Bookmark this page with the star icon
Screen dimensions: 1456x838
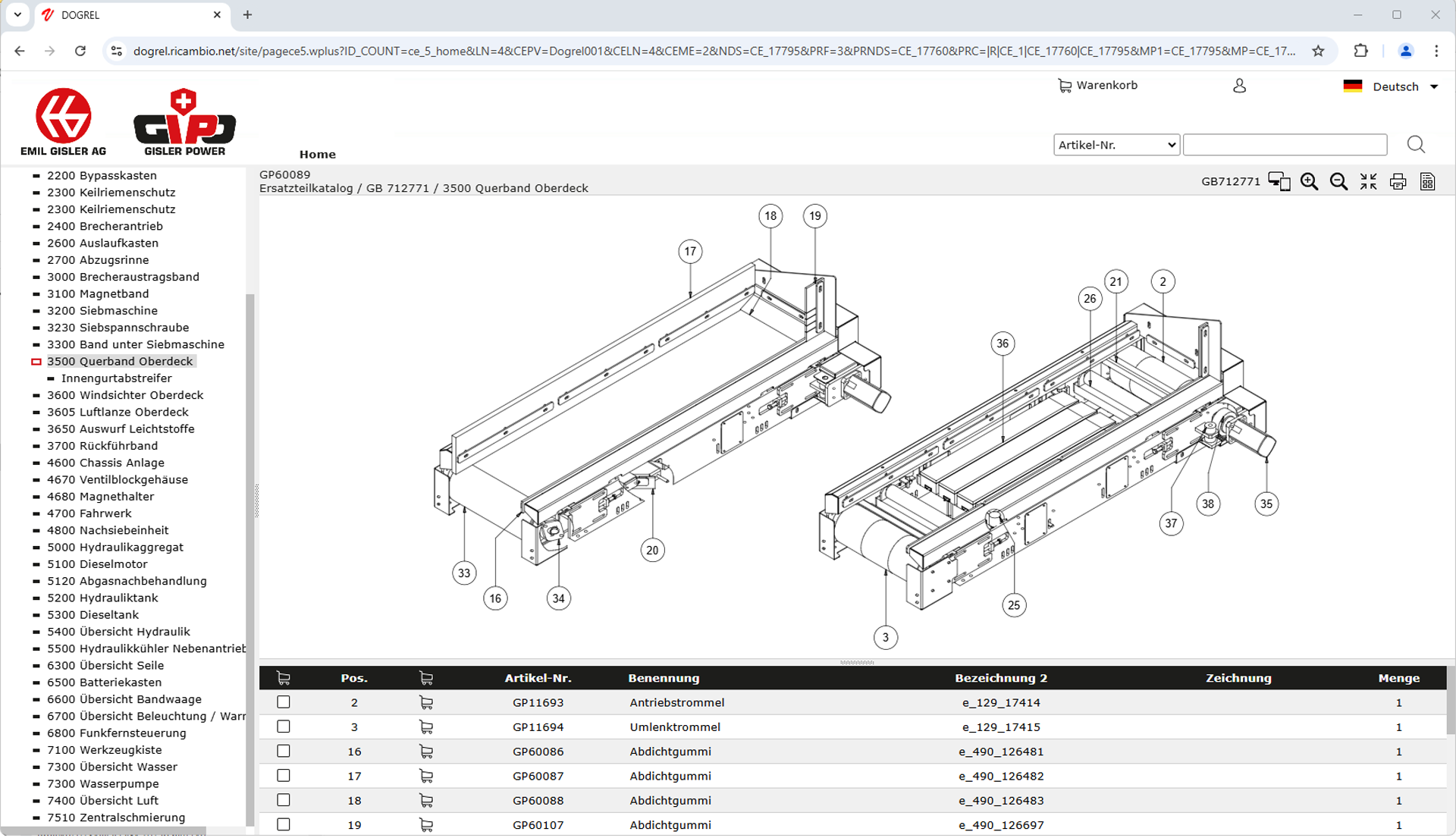coord(1318,51)
